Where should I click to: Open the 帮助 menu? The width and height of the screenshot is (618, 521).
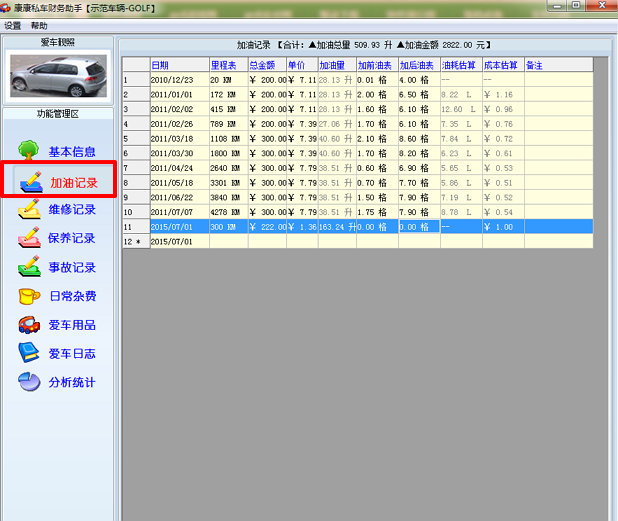[39, 26]
